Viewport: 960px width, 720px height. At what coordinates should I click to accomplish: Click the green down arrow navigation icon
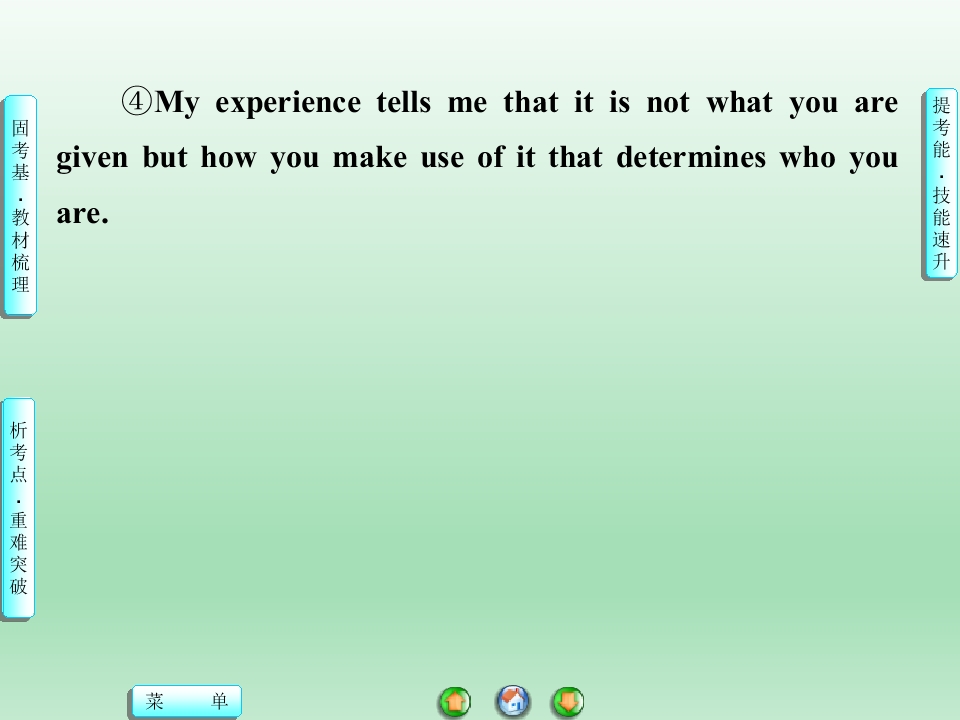tap(568, 702)
